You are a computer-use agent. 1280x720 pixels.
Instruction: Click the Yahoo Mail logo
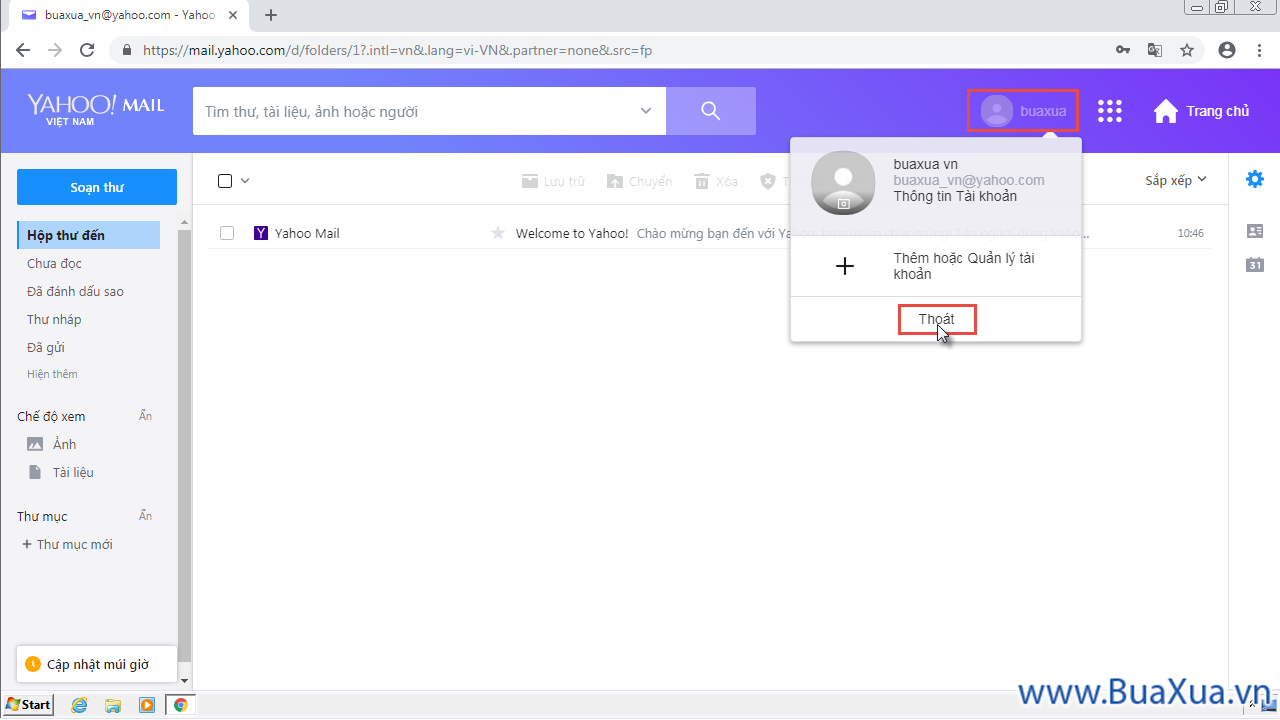[96, 109]
